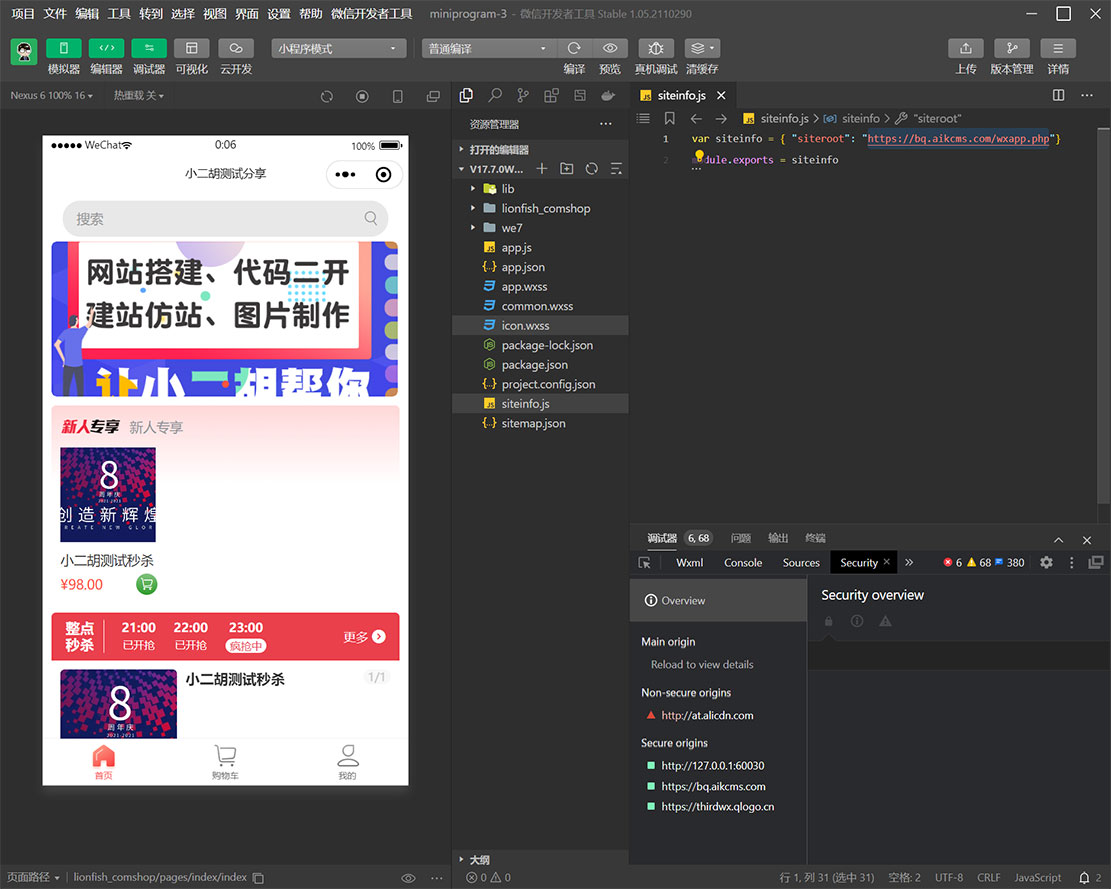The width and height of the screenshot is (1111, 889).
Task: Open app.json file
Action: [x=540, y=267]
